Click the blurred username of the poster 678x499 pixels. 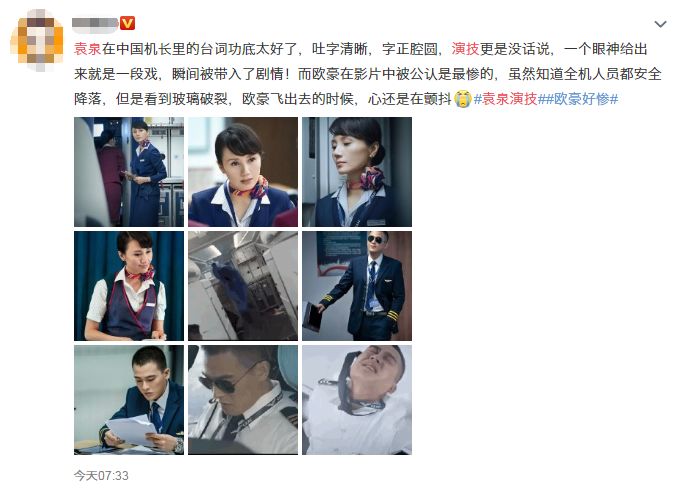(95, 24)
